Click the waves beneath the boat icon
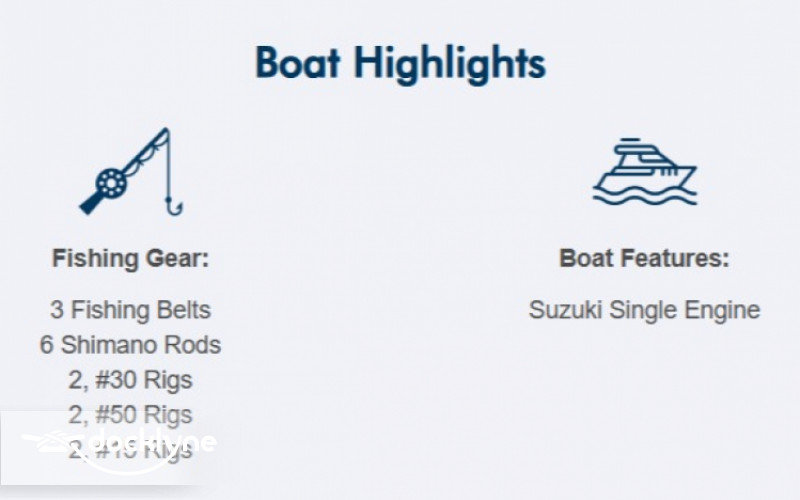This screenshot has width=800, height=500. tap(644, 195)
